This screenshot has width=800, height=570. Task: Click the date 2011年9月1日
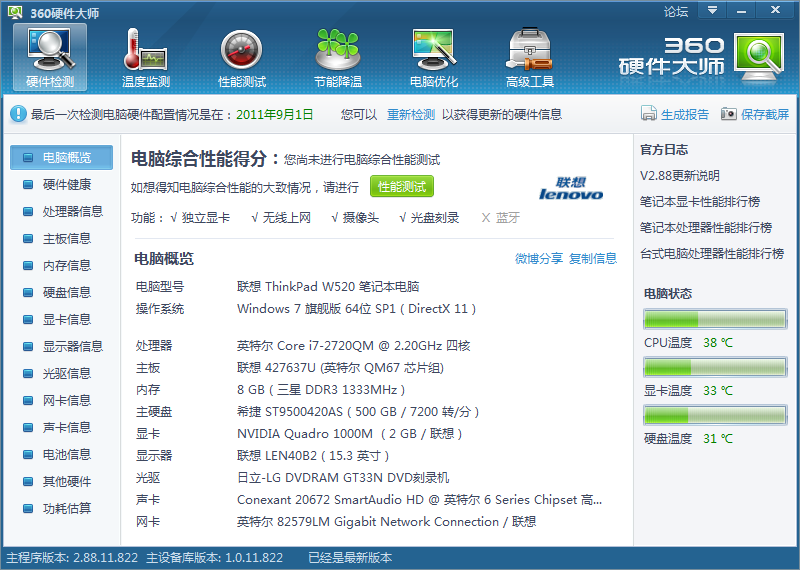coord(274,114)
